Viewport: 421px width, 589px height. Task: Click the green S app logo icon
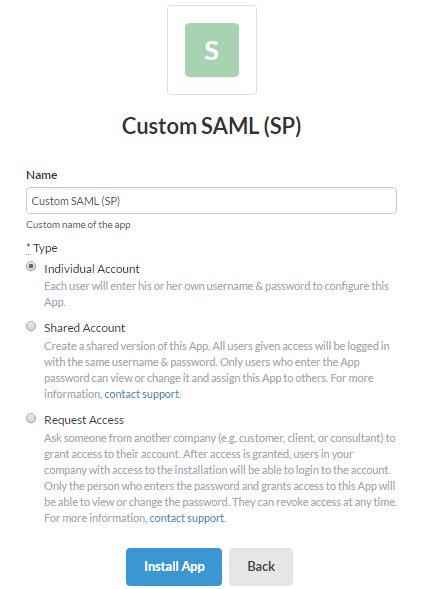(x=212, y=50)
